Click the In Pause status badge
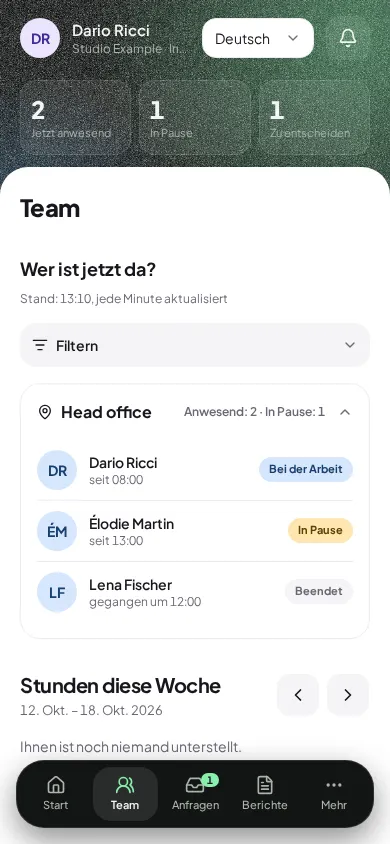 [320, 530]
